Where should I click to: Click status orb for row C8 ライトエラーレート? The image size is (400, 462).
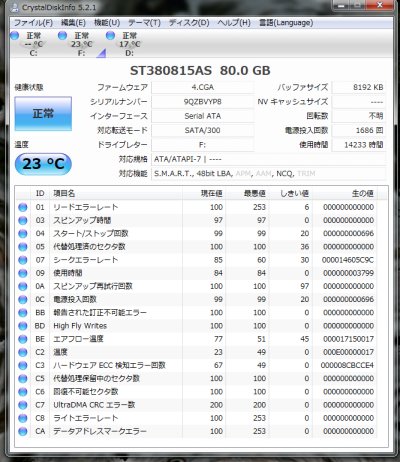click(23, 418)
